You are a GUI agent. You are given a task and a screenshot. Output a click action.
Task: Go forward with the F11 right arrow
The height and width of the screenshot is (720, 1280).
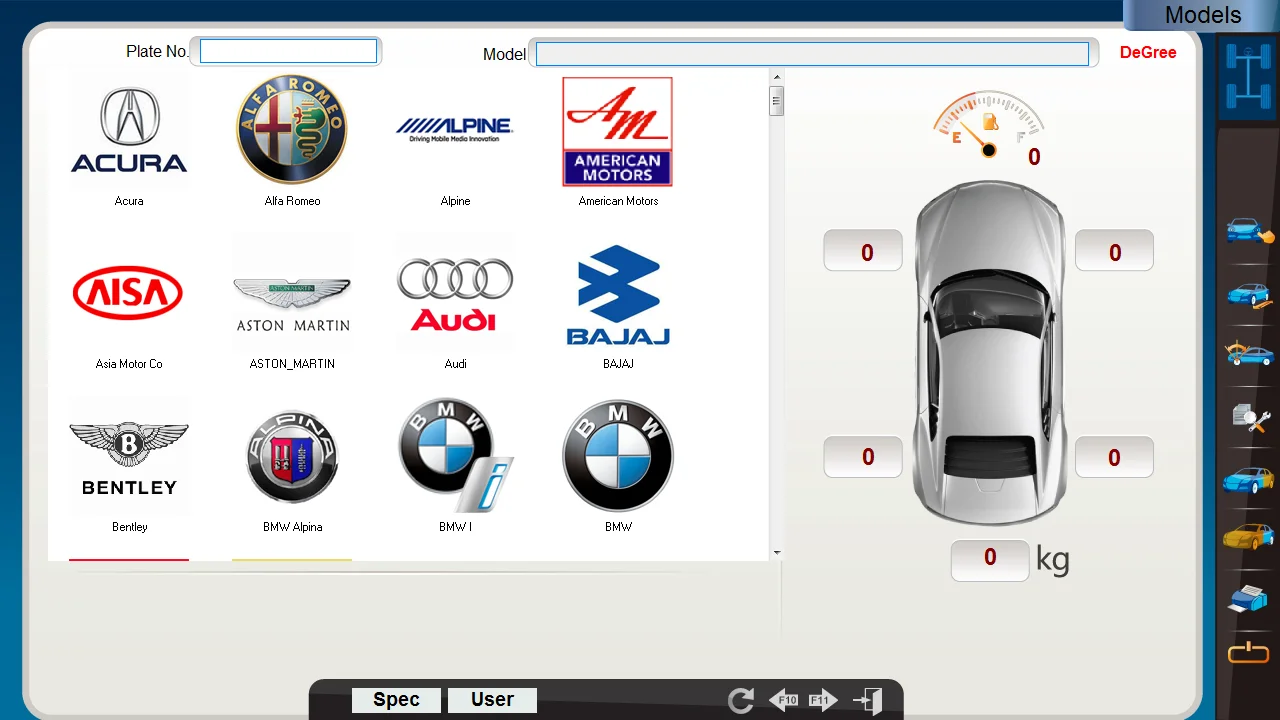coord(823,700)
